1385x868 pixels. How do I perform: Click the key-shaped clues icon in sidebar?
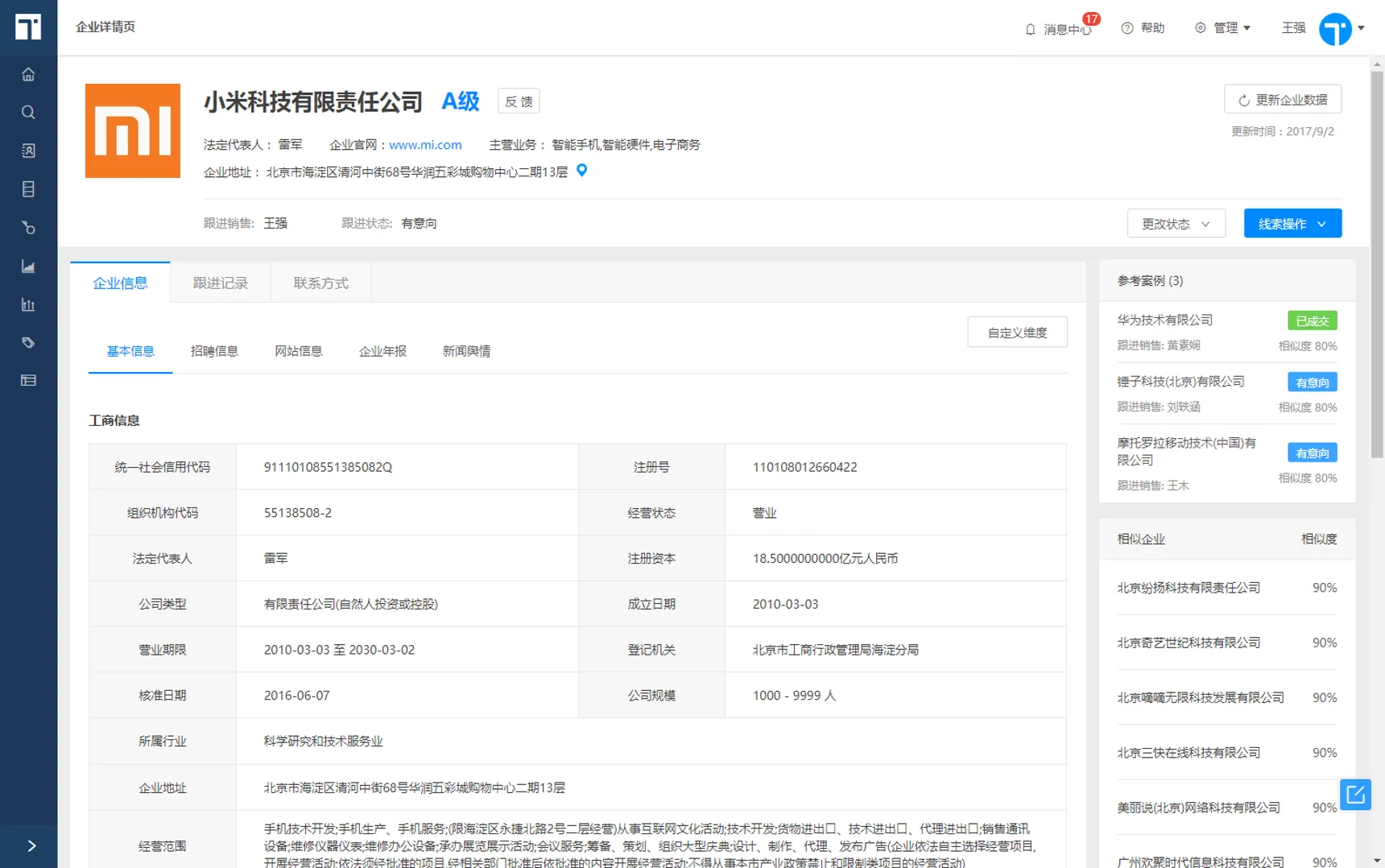29,228
